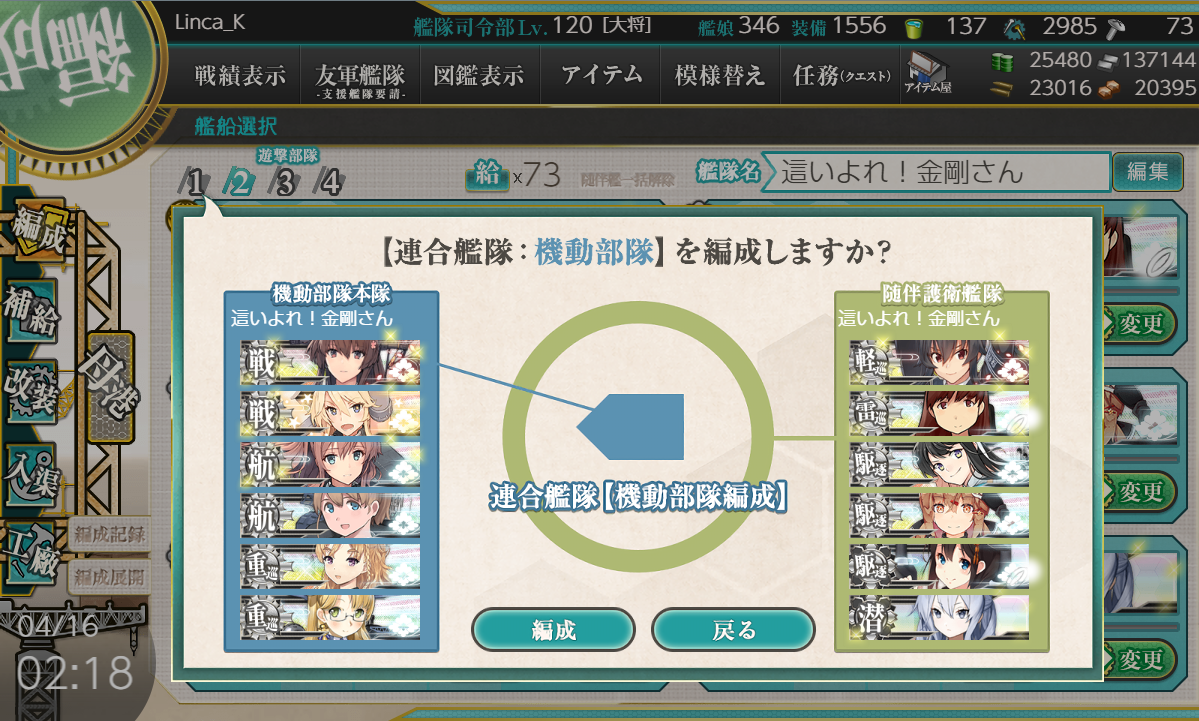Select the submarine 潜 ship card
Screen dimensions: 1199x721
point(940,618)
